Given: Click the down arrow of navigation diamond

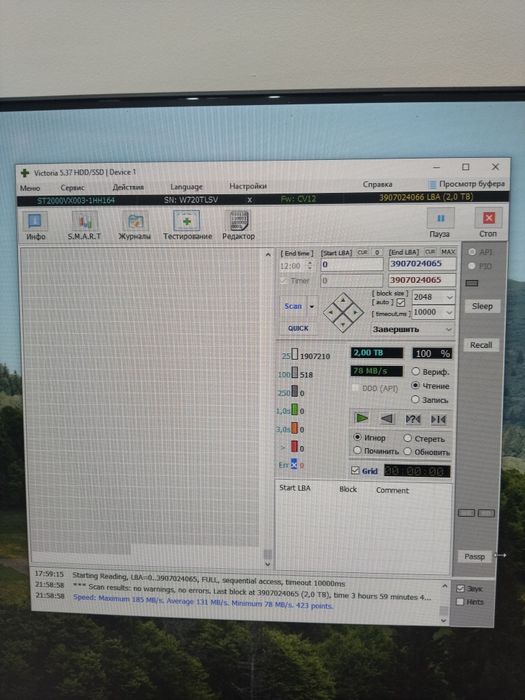Looking at the screenshot, I should click(x=343, y=325).
